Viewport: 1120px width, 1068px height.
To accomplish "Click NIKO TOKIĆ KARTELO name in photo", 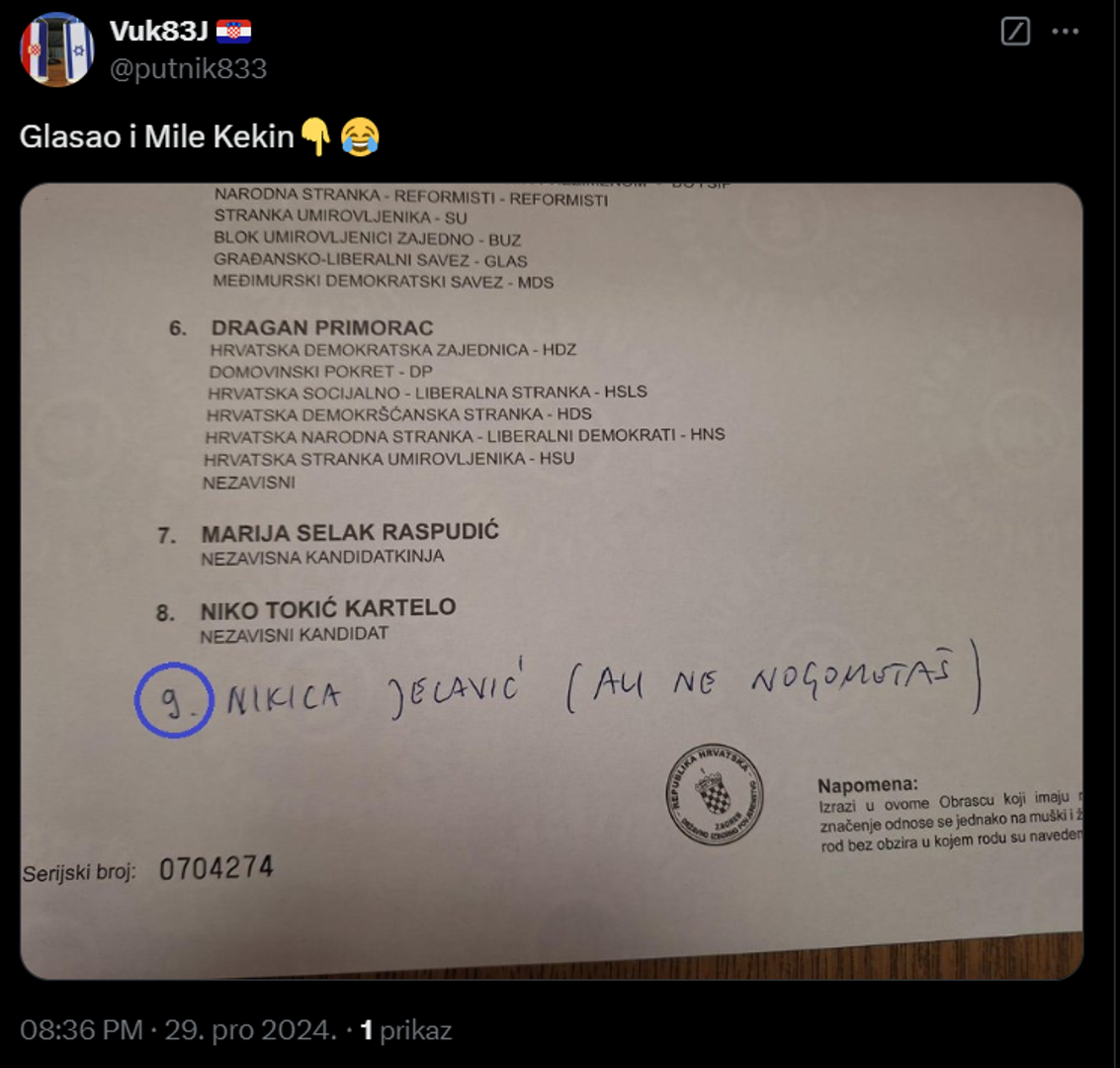I will tap(328, 609).
